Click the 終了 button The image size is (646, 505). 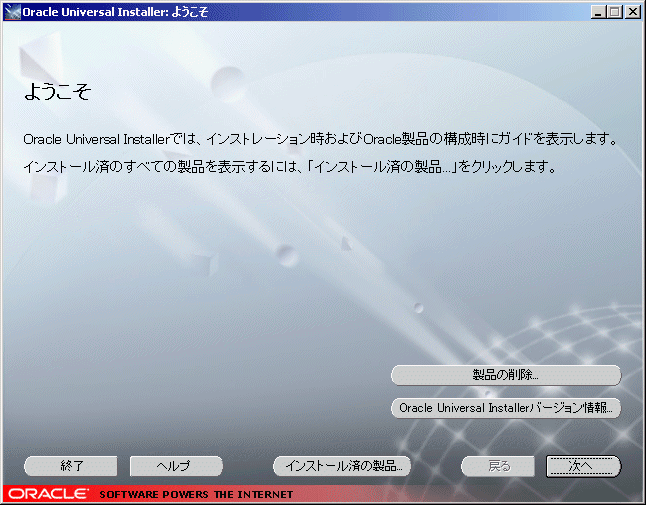[71, 466]
